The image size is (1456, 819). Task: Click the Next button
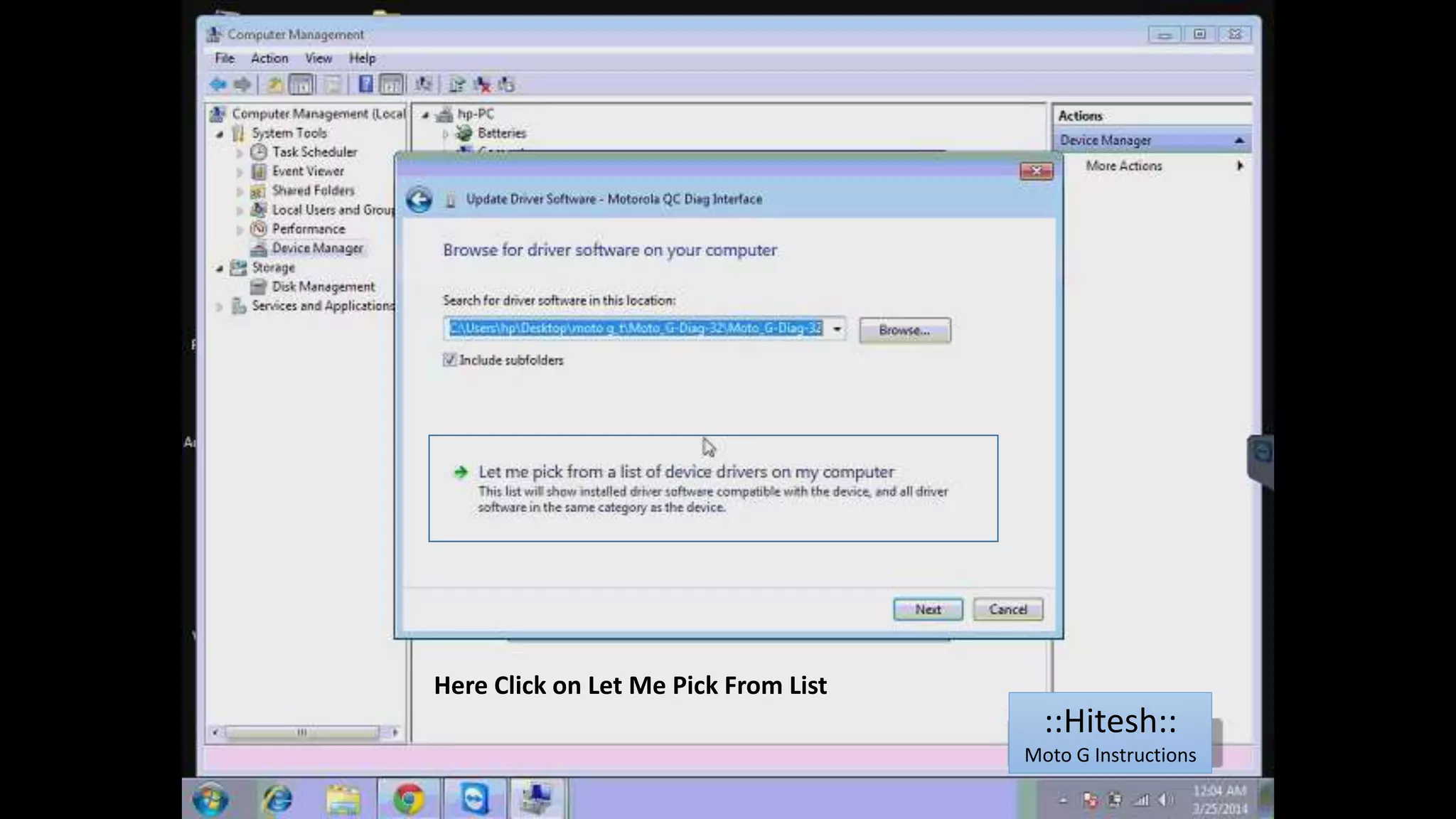click(x=928, y=609)
